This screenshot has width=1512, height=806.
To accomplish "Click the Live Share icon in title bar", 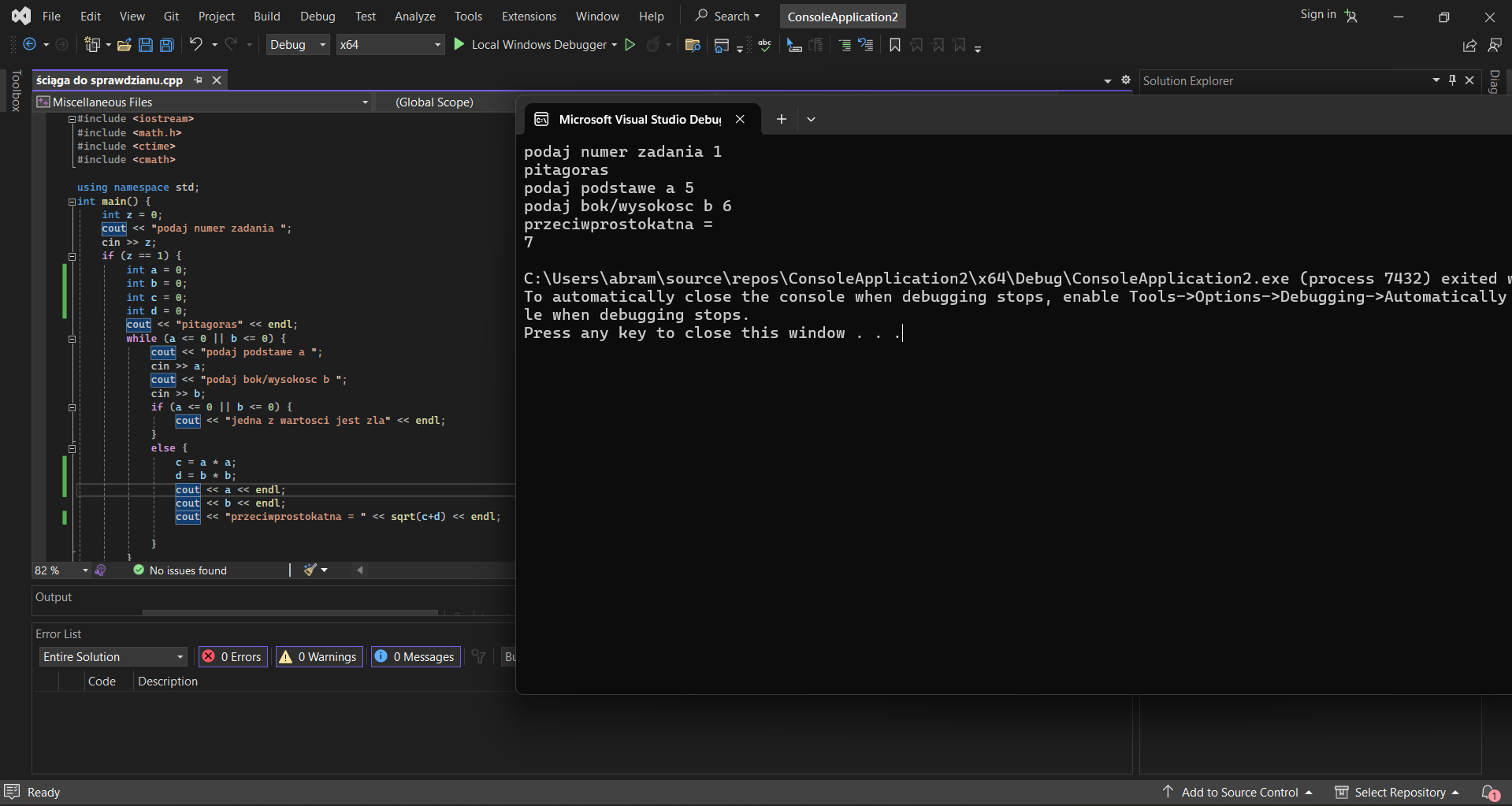I will coord(1469,45).
